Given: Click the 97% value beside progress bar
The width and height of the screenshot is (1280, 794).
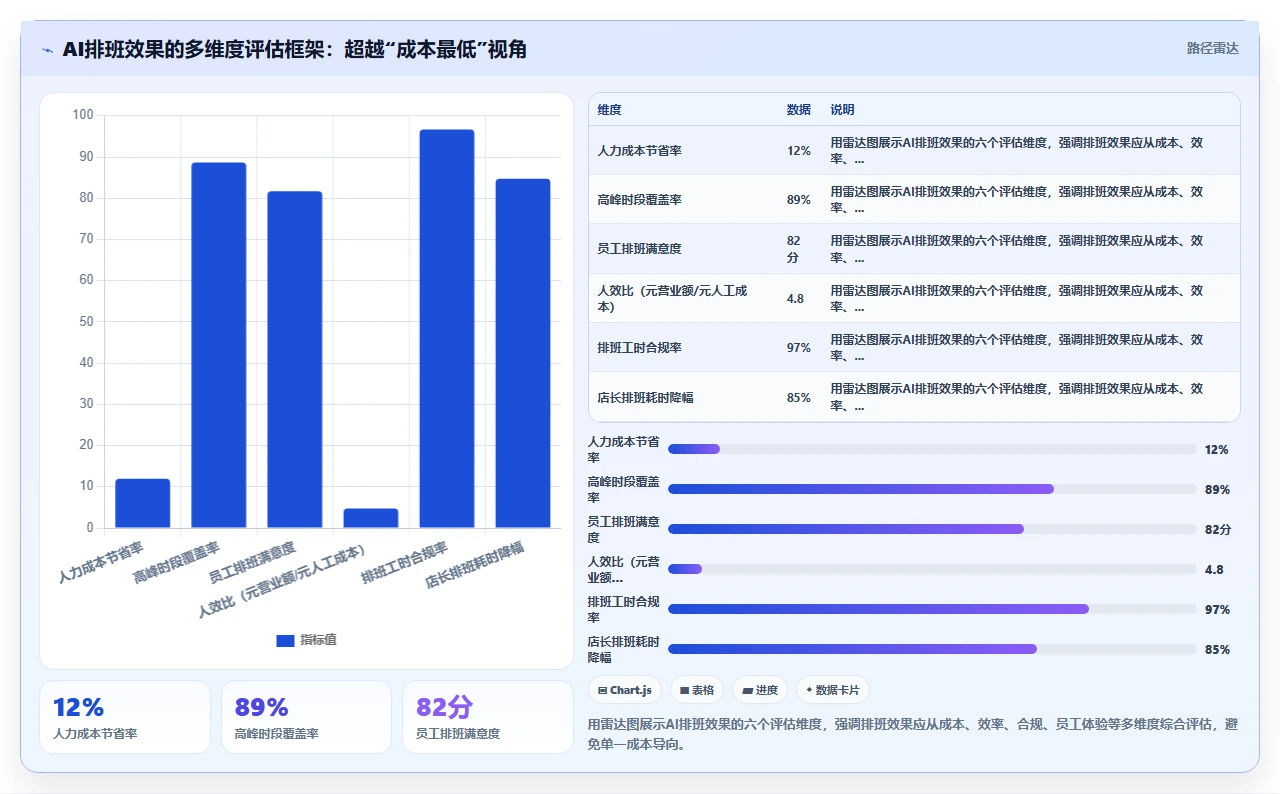Looking at the screenshot, I should pos(1217,610).
